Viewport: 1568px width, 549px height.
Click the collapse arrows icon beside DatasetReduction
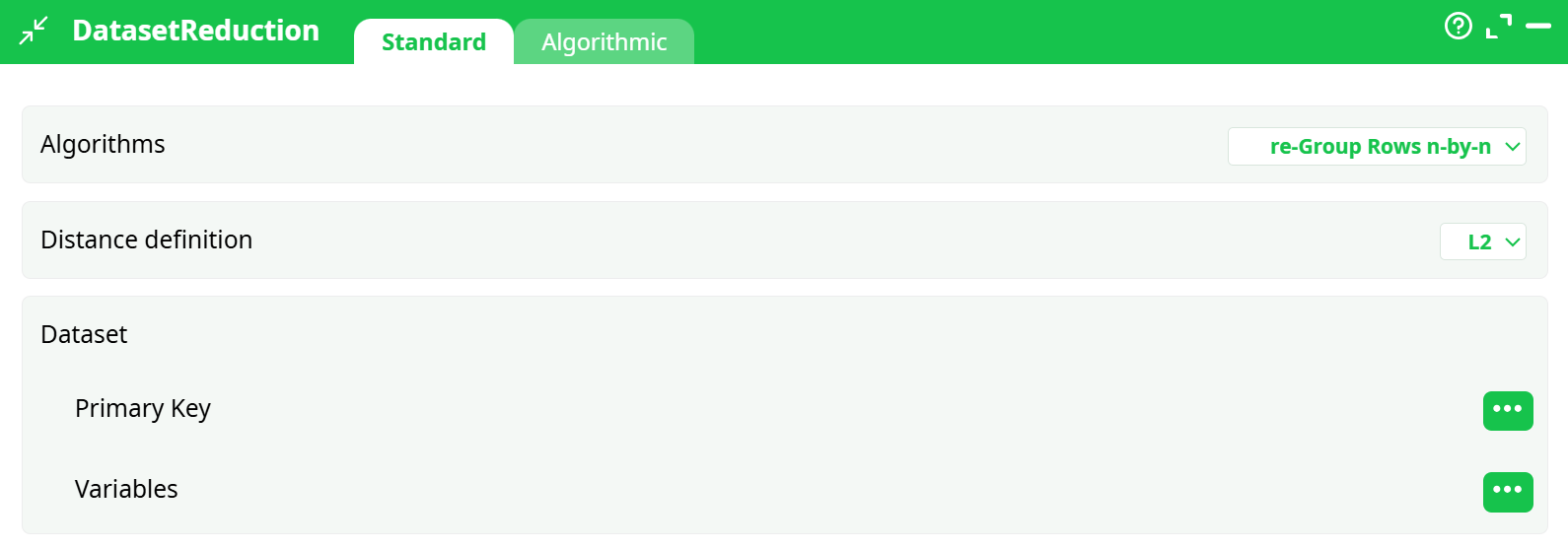(34, 31)
